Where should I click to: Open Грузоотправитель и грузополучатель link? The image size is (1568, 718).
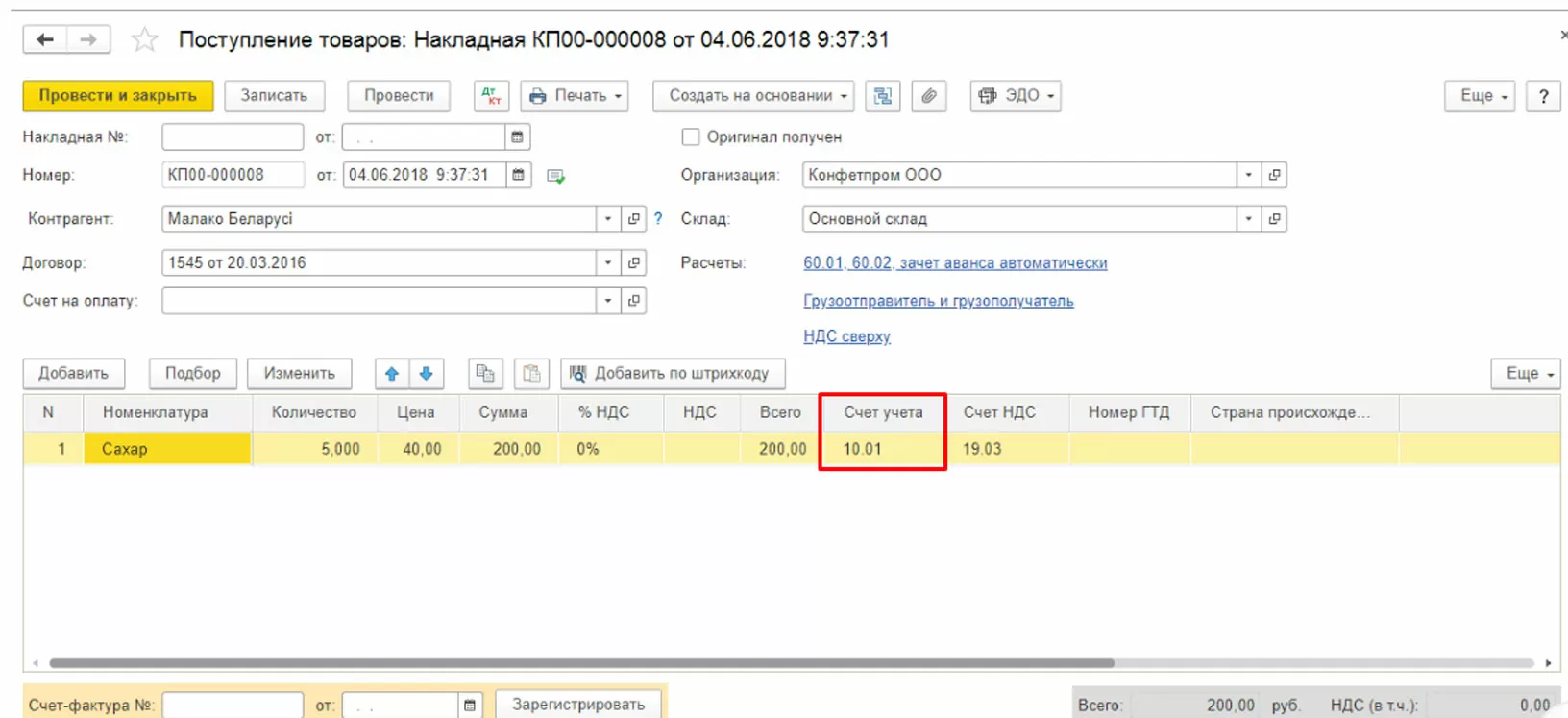point(939,301)
